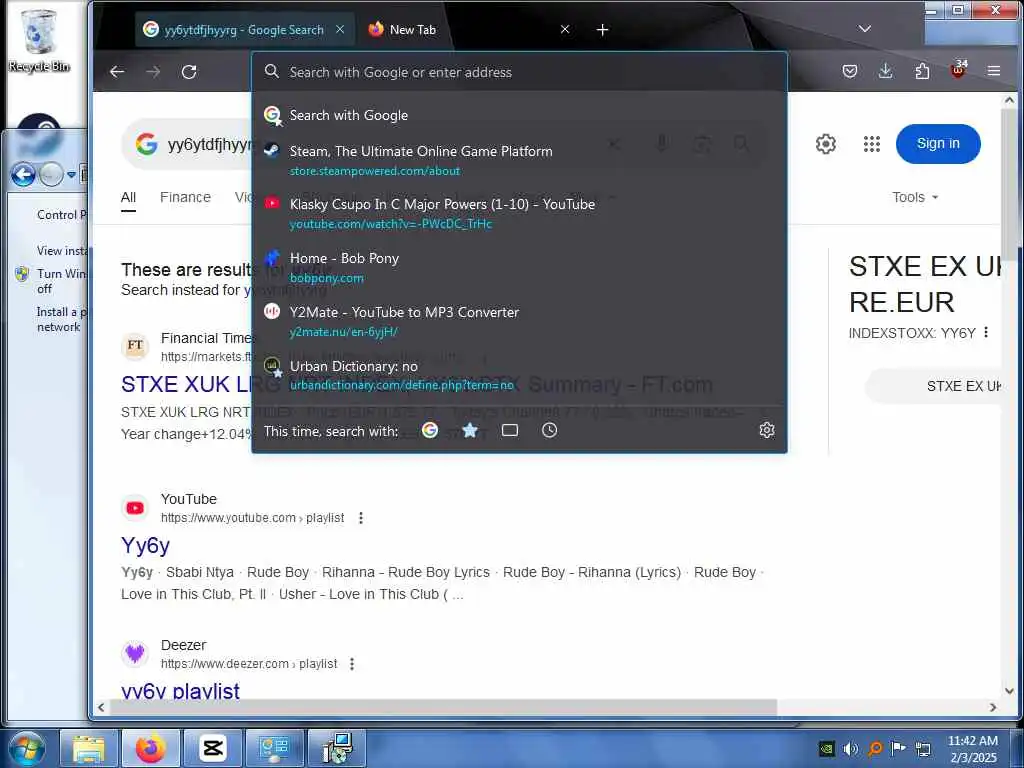
Task: Open Urban Dictionary: no suggestion
Action: coord(519,375)
